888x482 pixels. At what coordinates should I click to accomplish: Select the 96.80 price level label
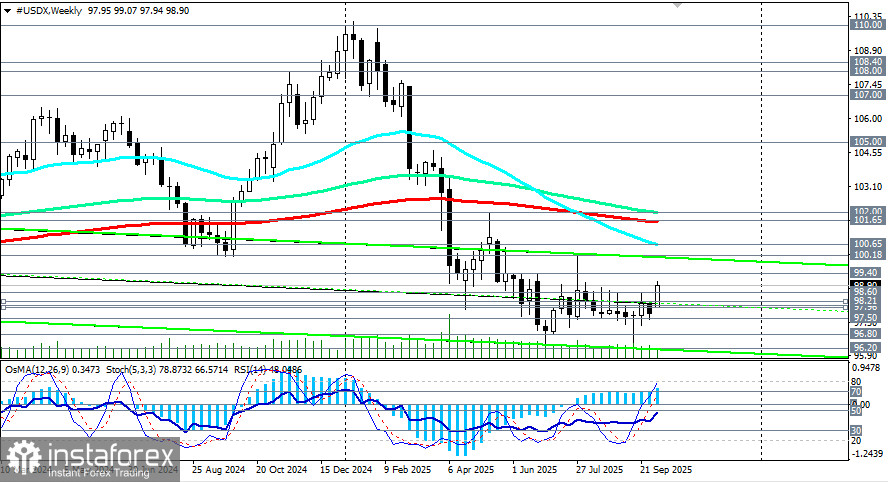tap(868, 334)
